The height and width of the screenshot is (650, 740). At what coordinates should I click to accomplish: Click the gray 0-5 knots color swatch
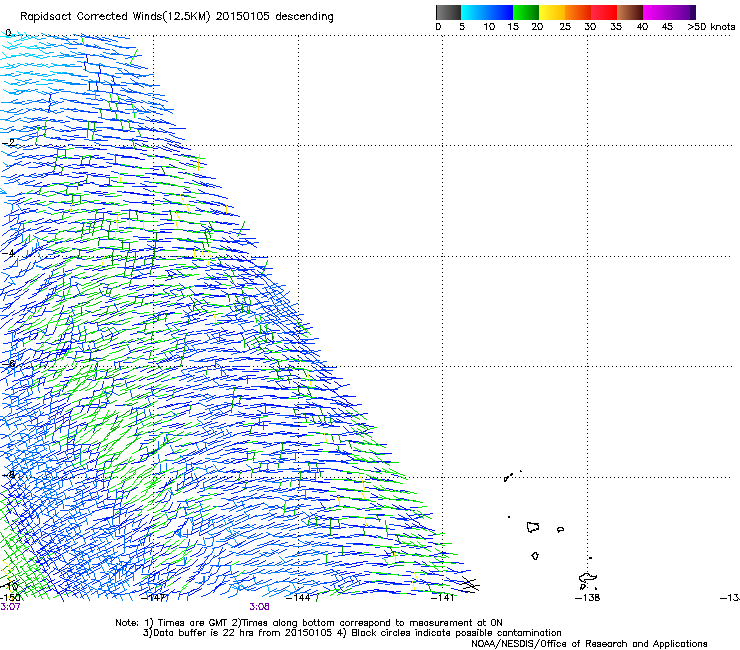(448, 12)
